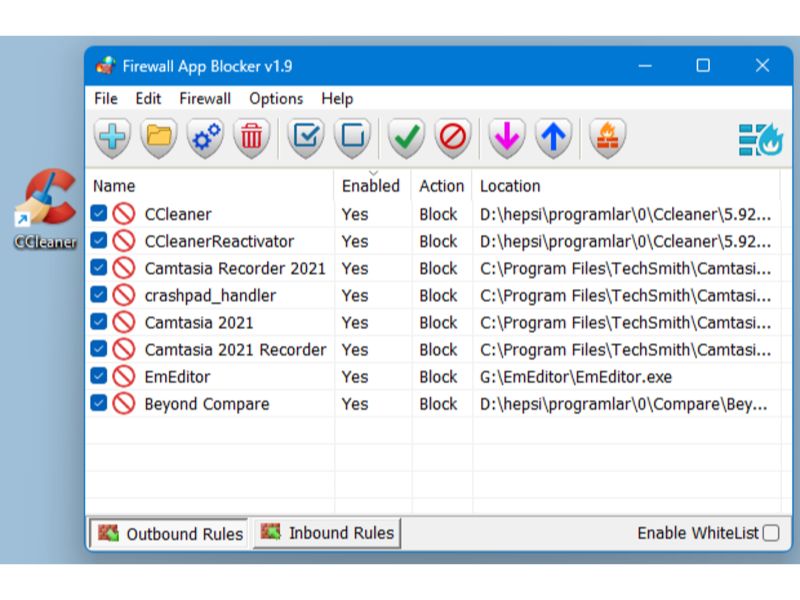Click Yes enabled cell in CCleaner row
Screen dimensions: 800x600
coord(355,214)
